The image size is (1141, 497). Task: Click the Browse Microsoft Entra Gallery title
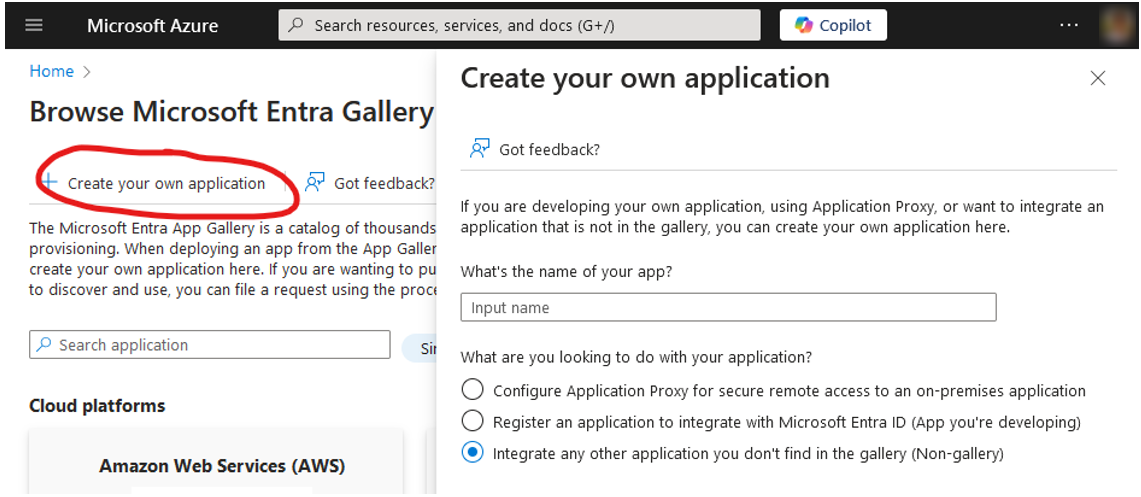click(231, 112)
